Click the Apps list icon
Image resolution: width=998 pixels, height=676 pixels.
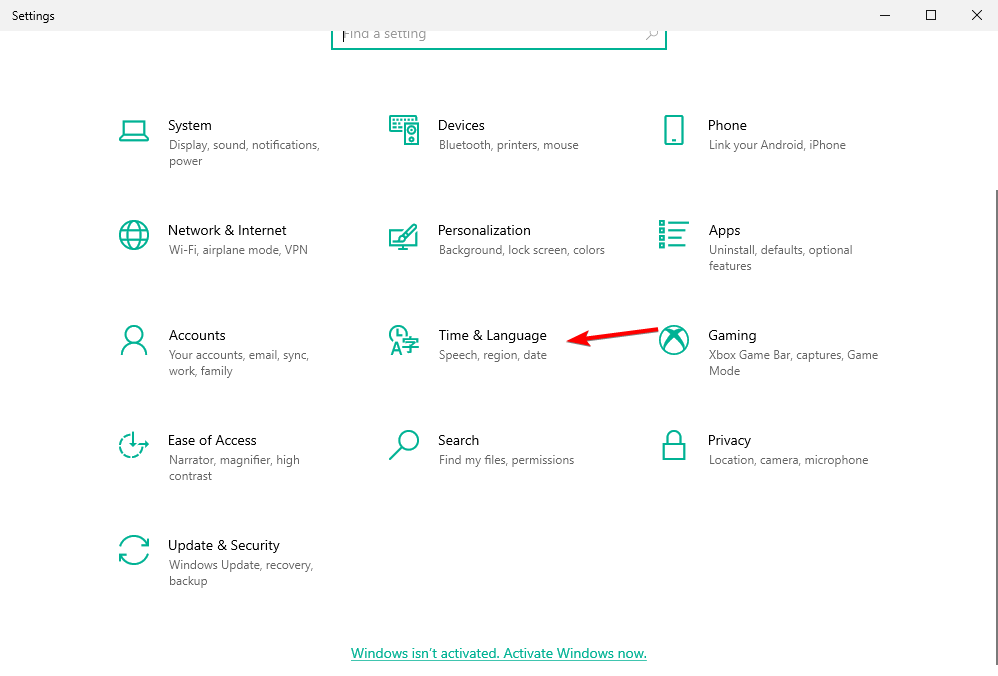click(673, 234)
